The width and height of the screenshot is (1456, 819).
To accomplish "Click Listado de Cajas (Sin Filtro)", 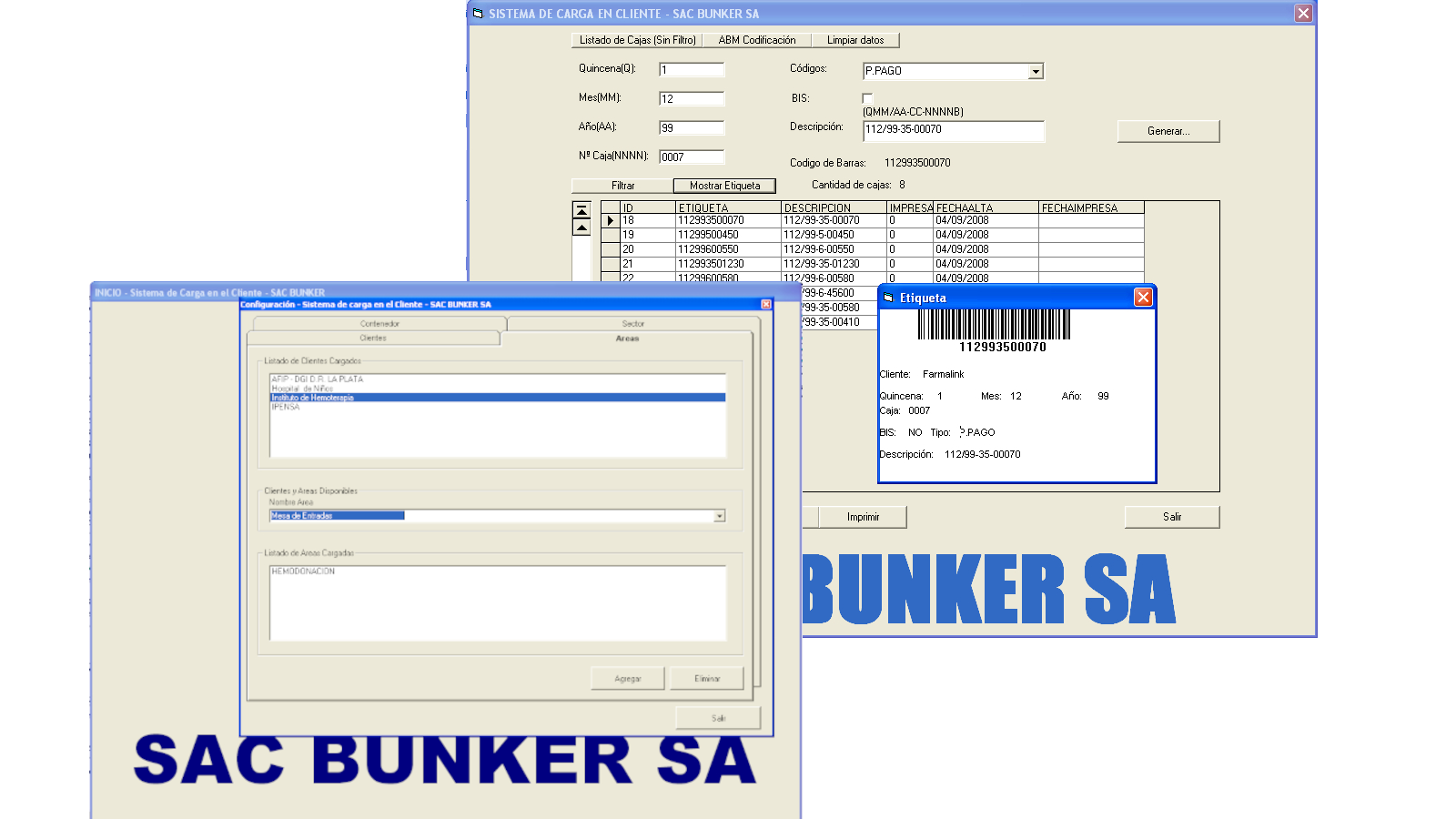I will [x=637, y=40].
